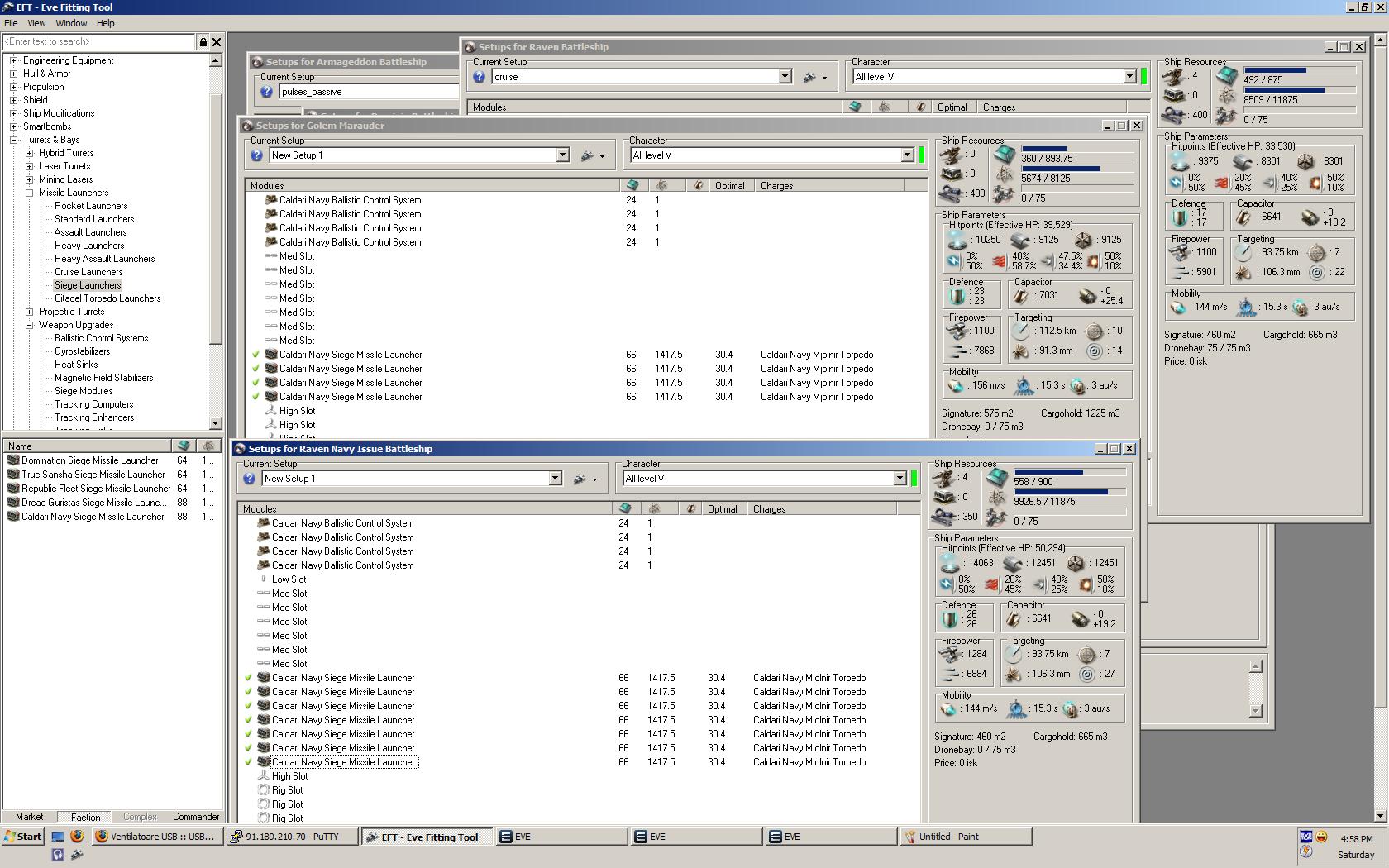Click explosive resistance icon in Golem Hitpoints
The image size is (1389, 868).
[x=1093, y=261]
